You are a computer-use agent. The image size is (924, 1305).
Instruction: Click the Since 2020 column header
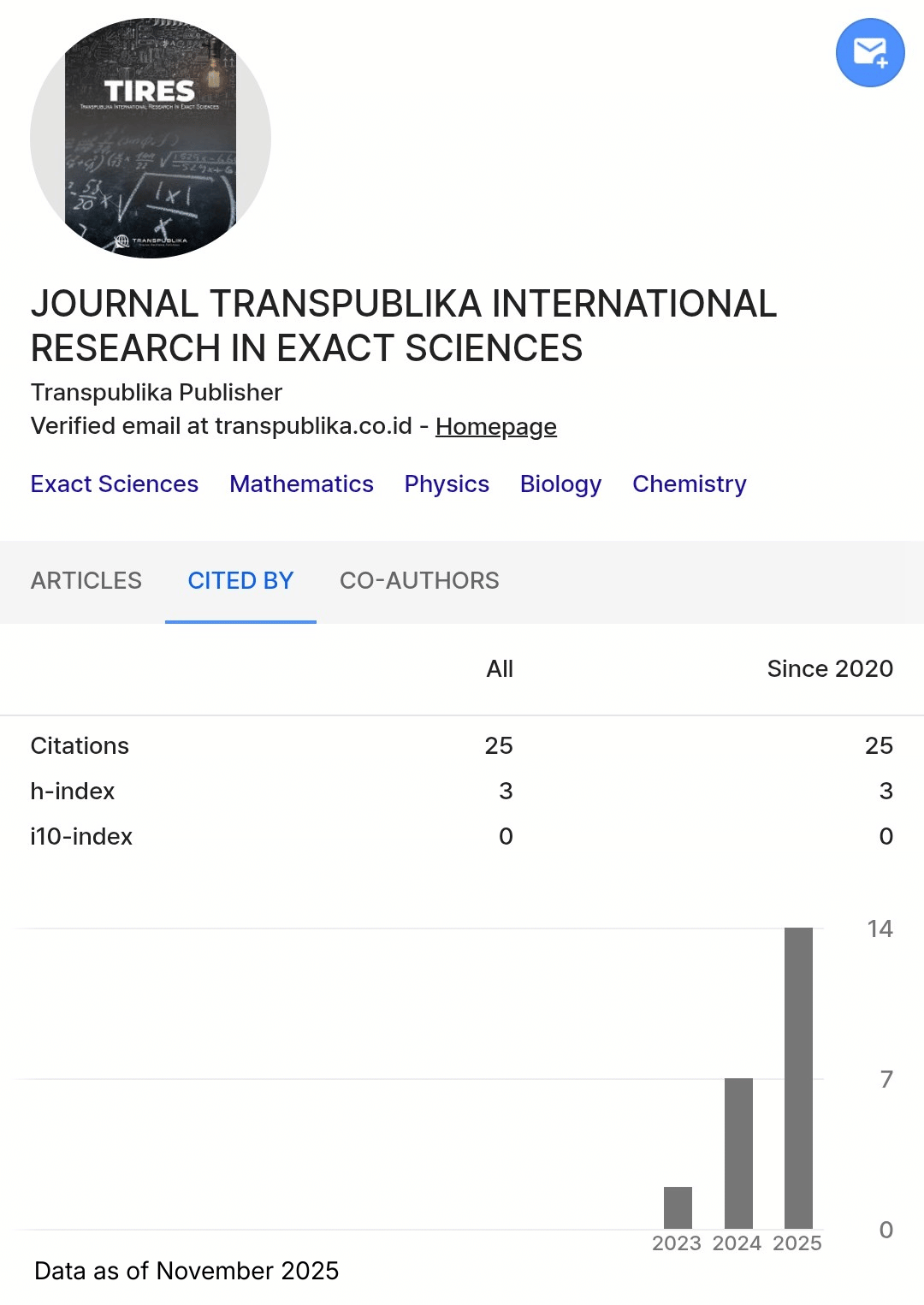829,669
